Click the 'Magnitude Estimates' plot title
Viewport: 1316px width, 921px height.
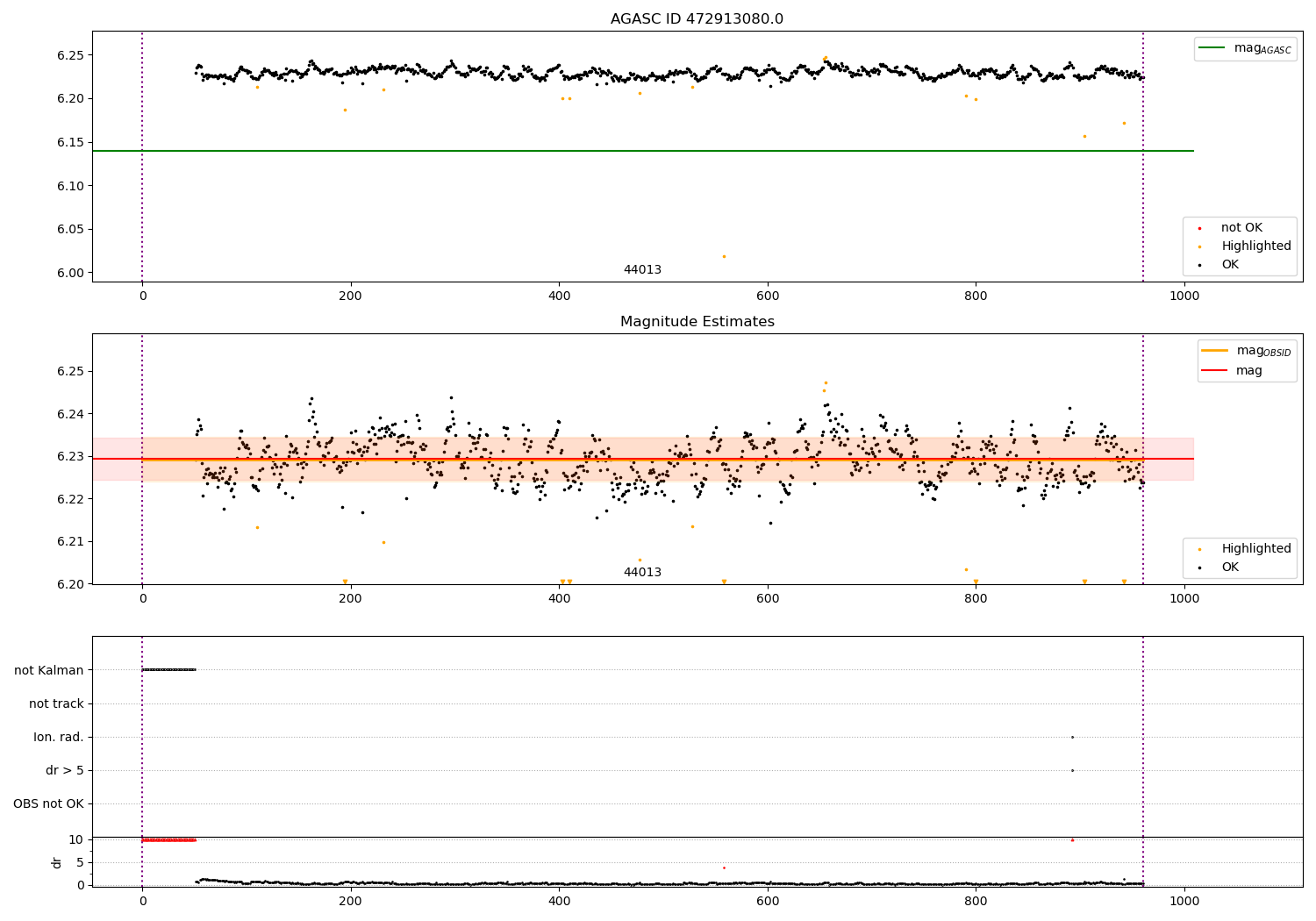pos(697,322)
